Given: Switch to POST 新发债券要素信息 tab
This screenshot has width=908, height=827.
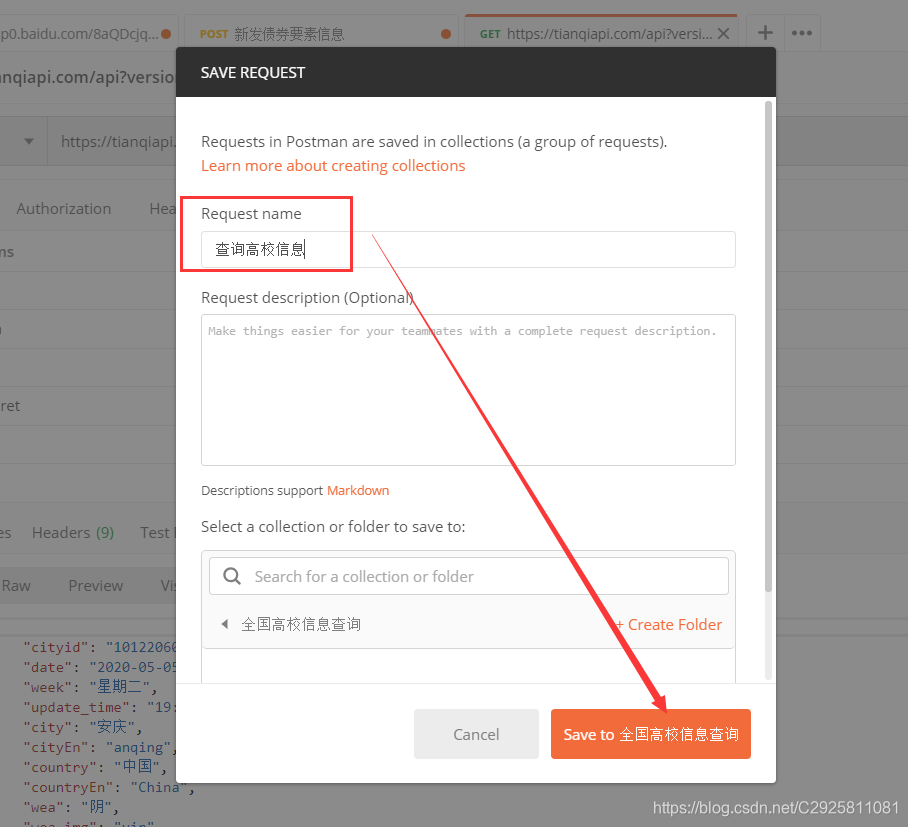Looking at the screenshot, I should pos(321,34).
